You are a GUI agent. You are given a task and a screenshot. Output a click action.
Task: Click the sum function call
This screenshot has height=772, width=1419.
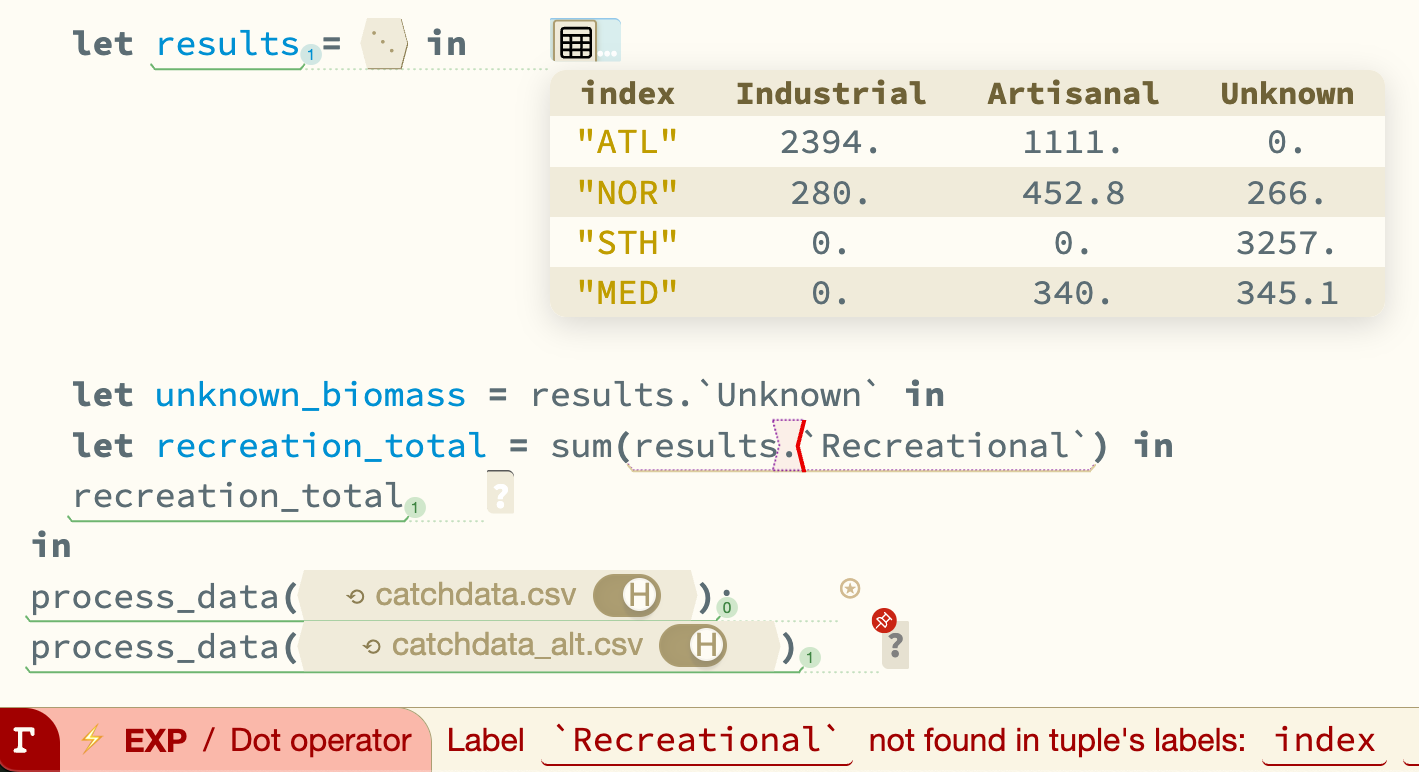pyautogui.click(x=581, y=445)
